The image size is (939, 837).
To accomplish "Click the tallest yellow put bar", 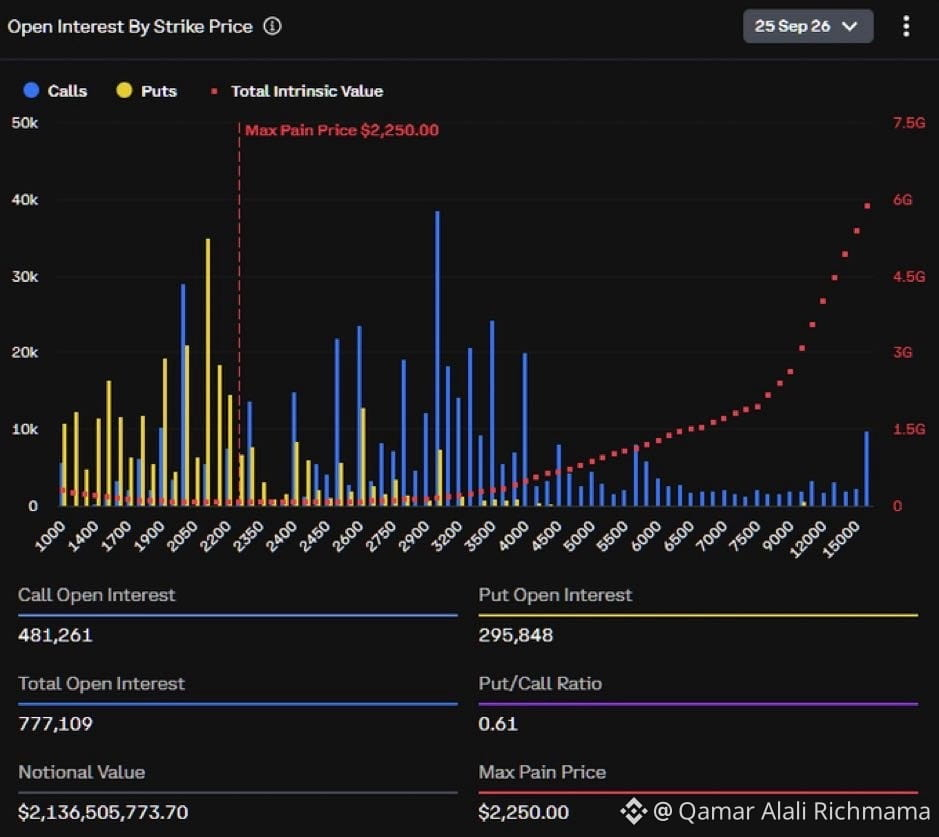I will pos(208,372).
